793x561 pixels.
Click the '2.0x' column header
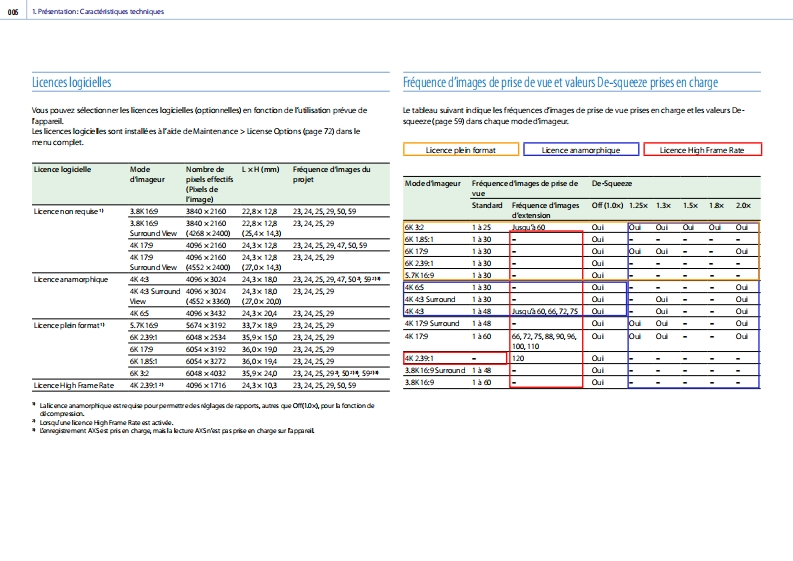[x=743, y=203]
